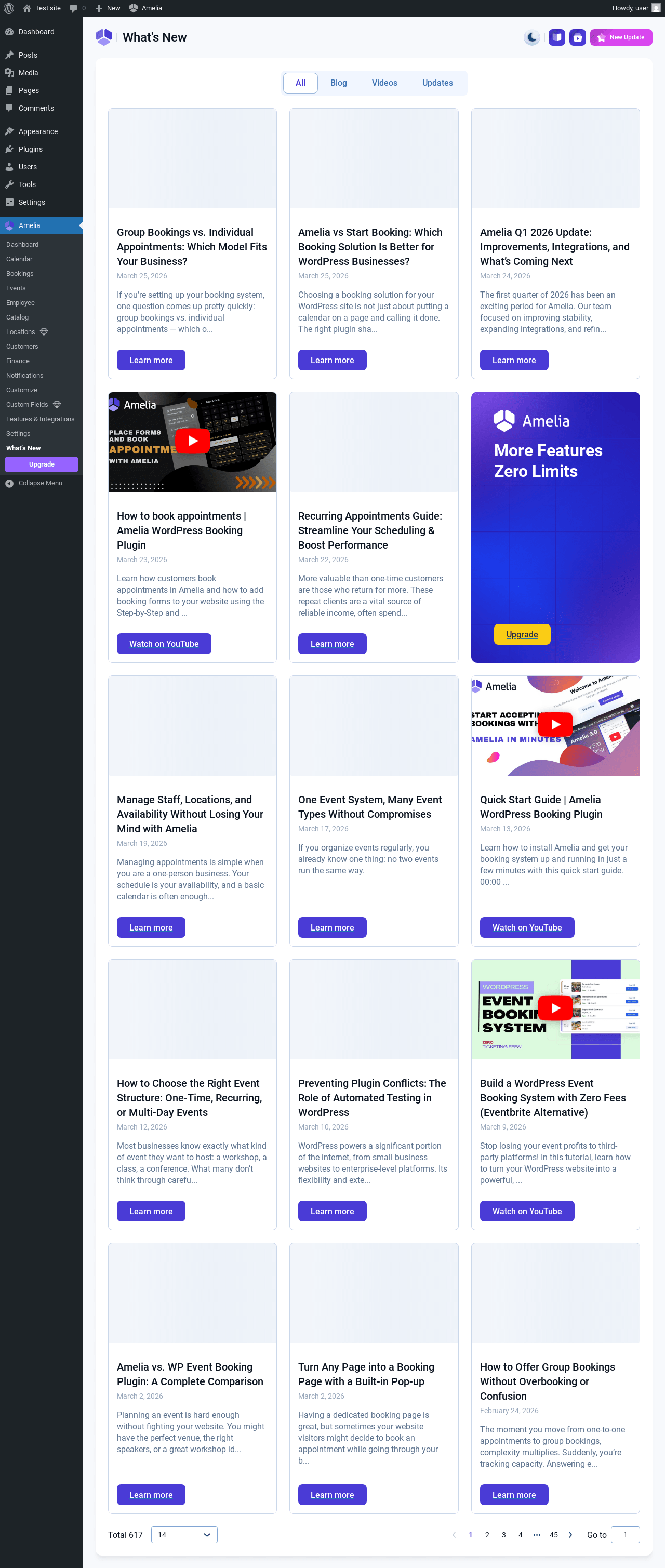
Task: Play the Quick Start Guide video
Action: tap(555, 724)
